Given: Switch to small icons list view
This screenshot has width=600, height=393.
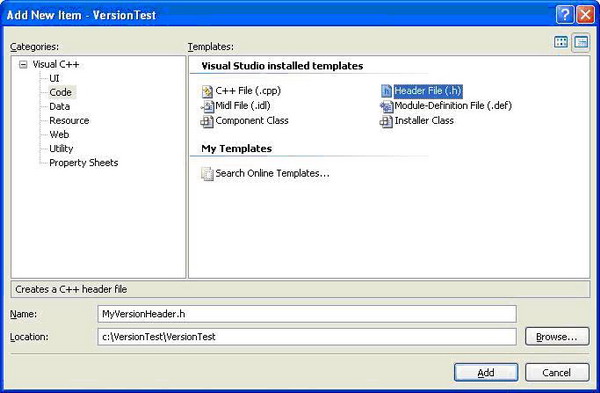Looking at the screenshot, I should click(581, 42).
